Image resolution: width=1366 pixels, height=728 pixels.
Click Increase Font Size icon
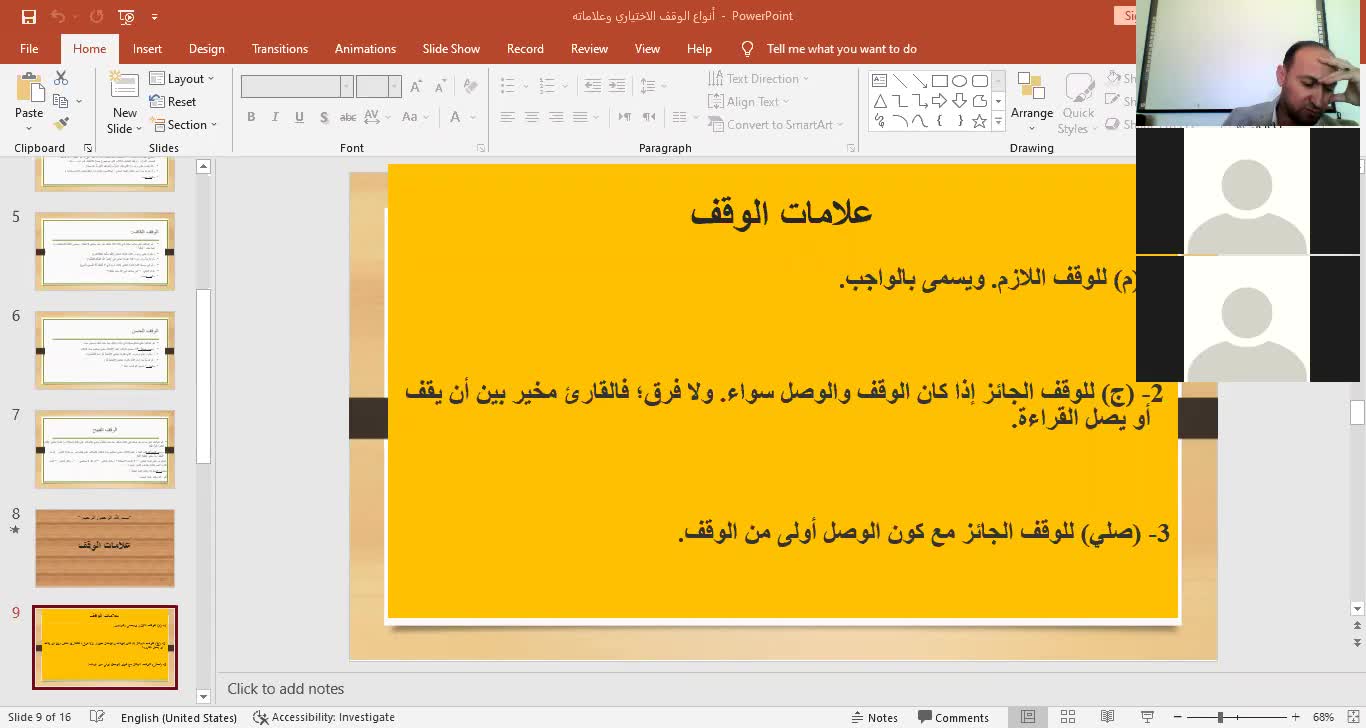[416, 86]
